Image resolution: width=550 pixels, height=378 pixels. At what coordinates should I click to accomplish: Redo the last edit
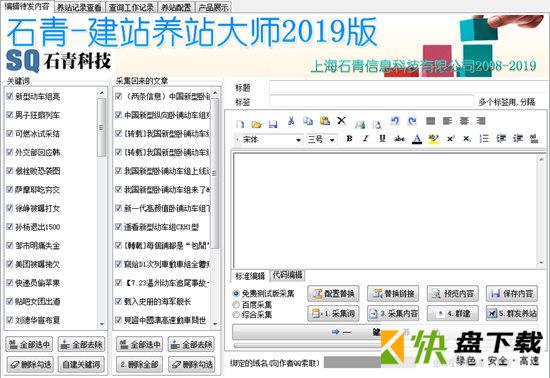point(412,121)
